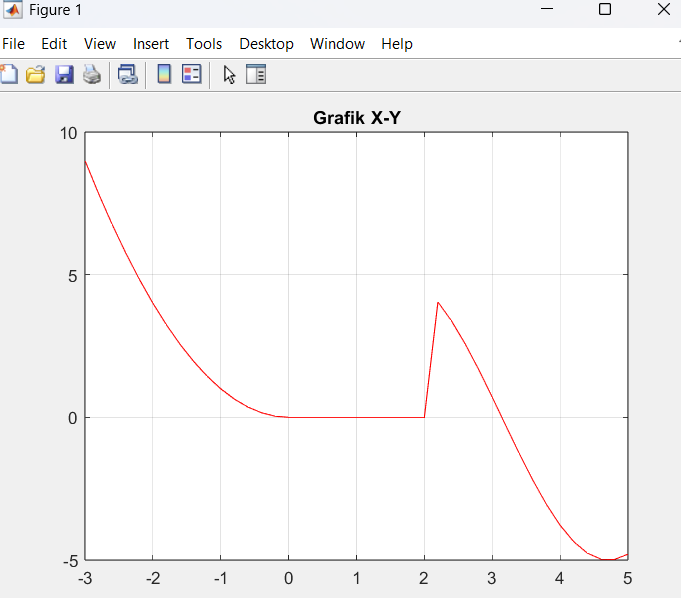Click the x-axis tick label '-1'
This screenshot has height=598, width=681.
(x=221, y=578)
